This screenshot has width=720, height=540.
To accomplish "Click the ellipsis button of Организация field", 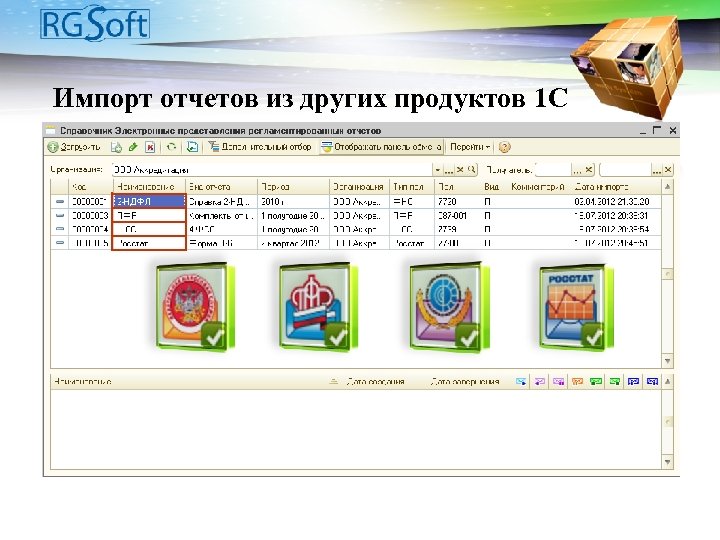I will 449,170.
